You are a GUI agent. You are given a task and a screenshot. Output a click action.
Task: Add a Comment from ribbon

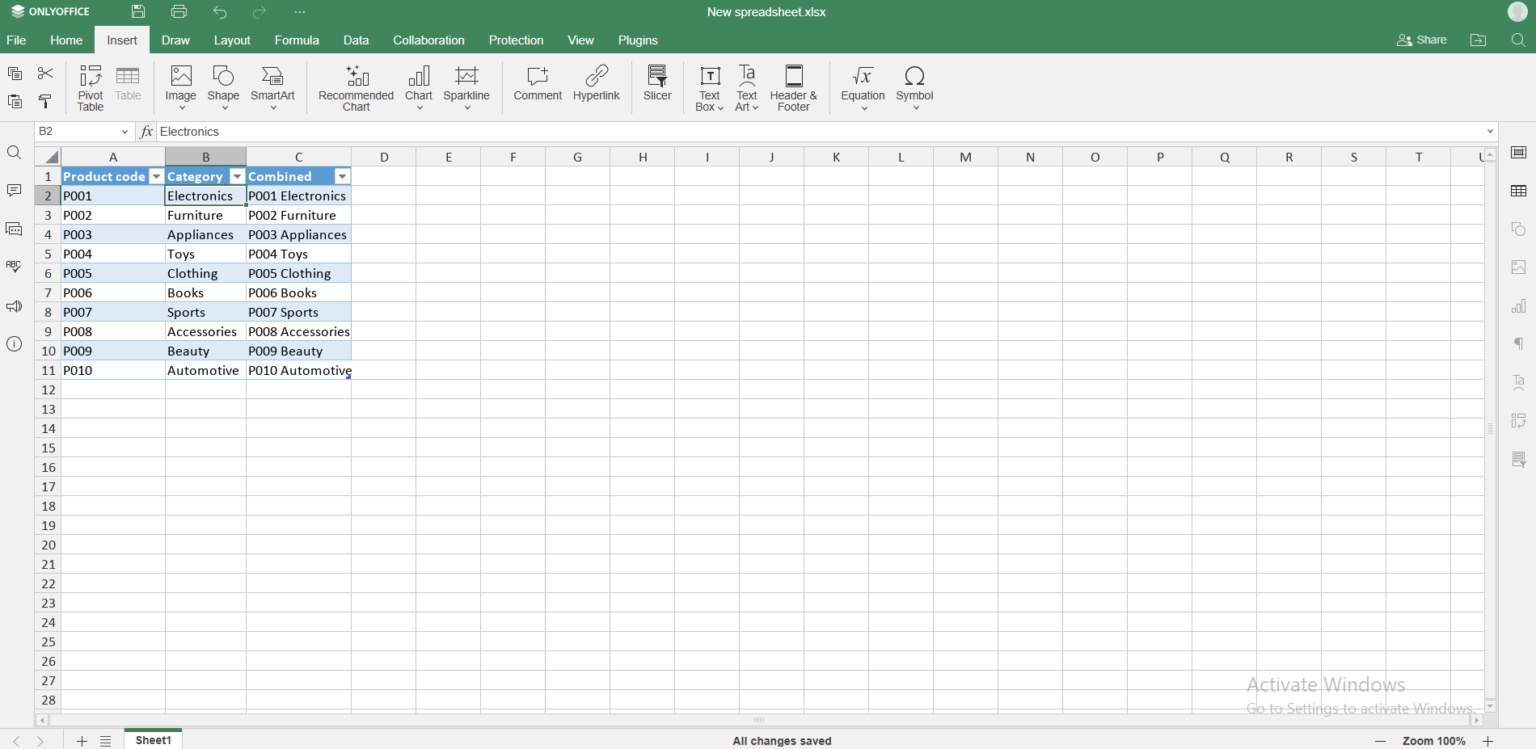click(x=537, y=84)
